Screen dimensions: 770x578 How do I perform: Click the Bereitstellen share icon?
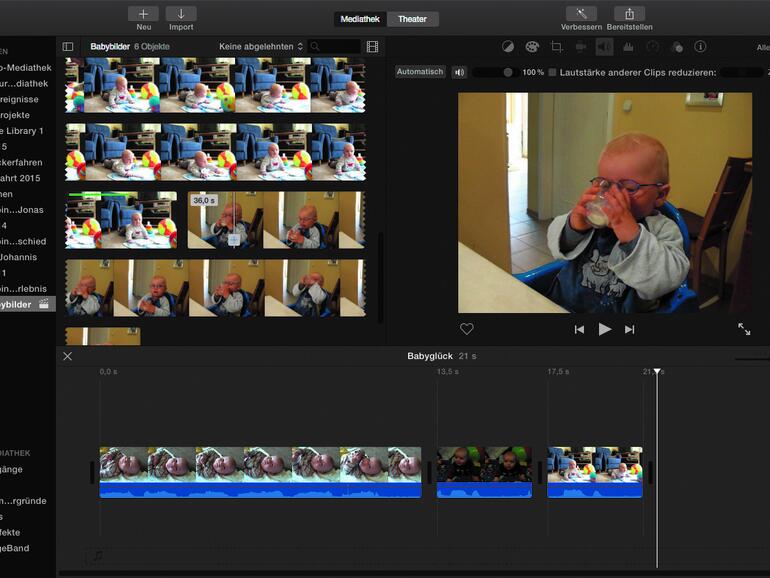629,14
